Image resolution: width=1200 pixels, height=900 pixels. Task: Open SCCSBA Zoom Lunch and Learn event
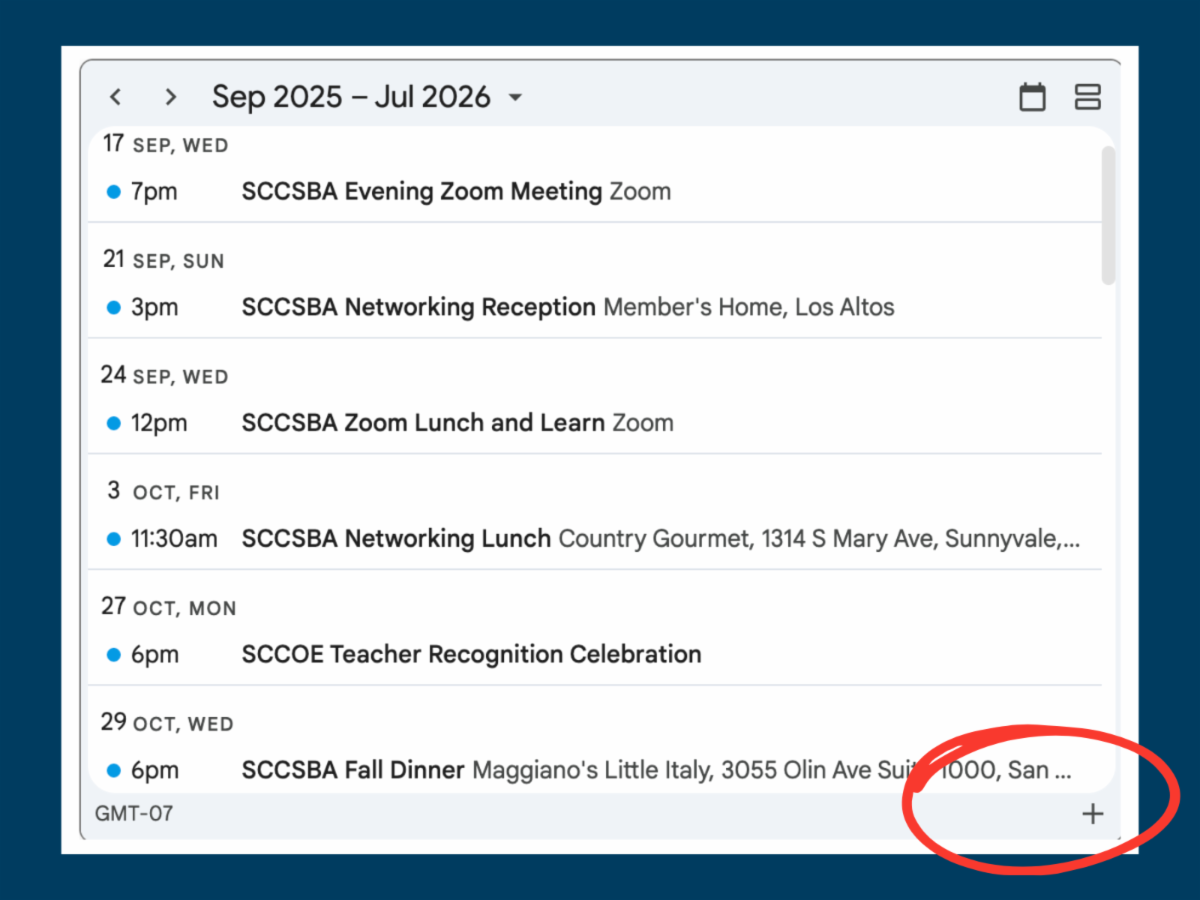click(x=423, y=423)
